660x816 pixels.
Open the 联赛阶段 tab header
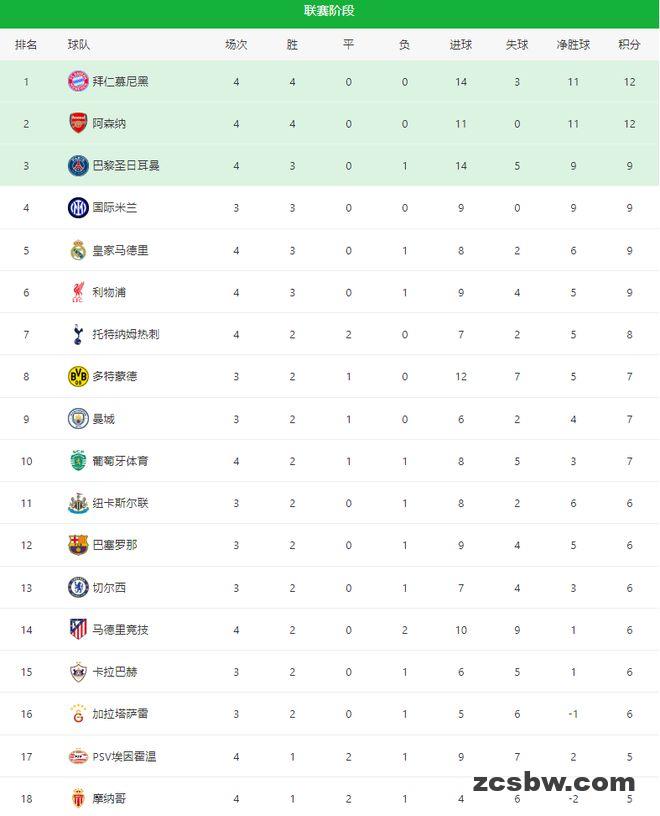tap(329, 11)
